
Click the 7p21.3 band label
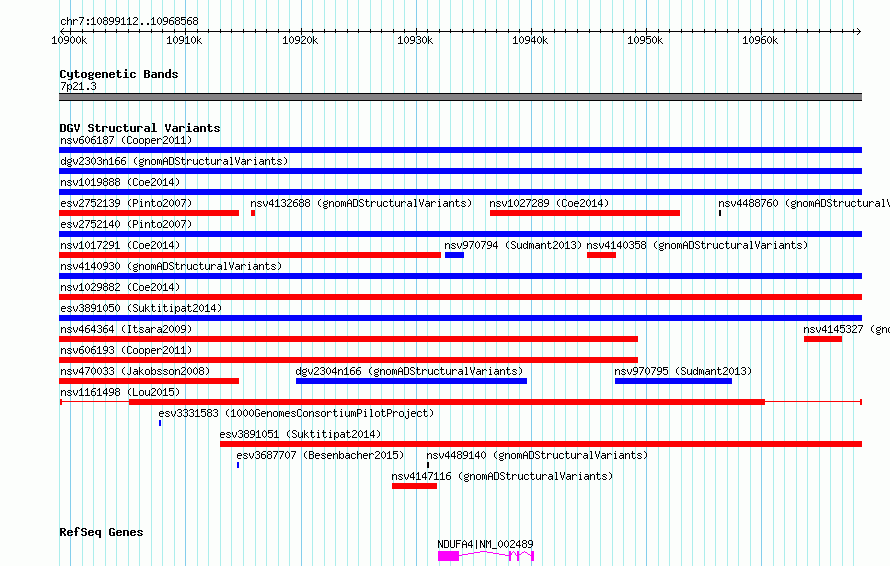(78, 86)
